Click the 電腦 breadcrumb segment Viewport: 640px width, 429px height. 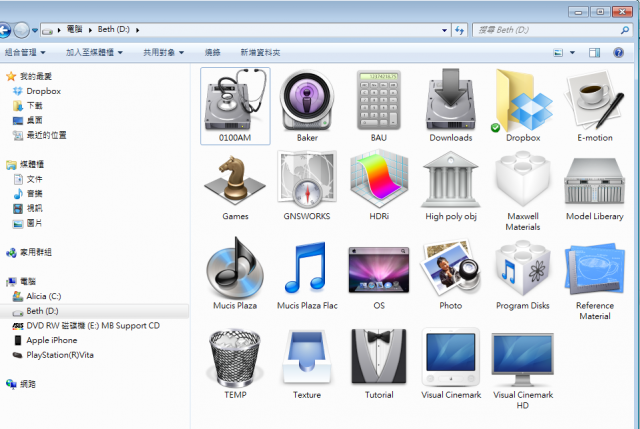74,29
